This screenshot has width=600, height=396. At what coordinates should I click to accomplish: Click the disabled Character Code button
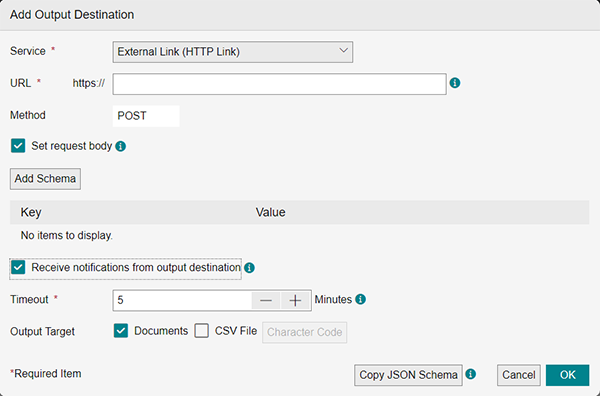(305, 332)
